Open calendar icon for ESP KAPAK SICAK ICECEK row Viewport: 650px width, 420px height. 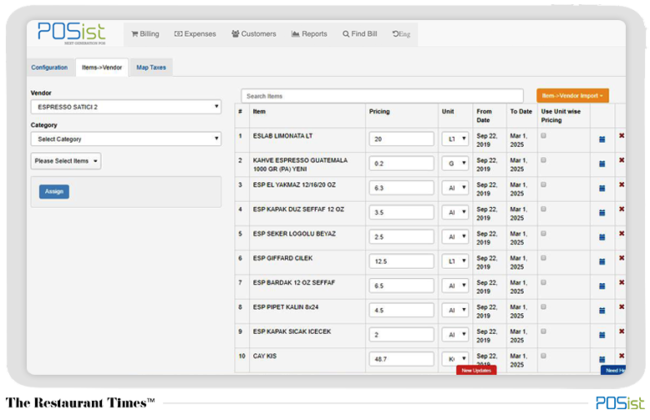pos(602,335)
